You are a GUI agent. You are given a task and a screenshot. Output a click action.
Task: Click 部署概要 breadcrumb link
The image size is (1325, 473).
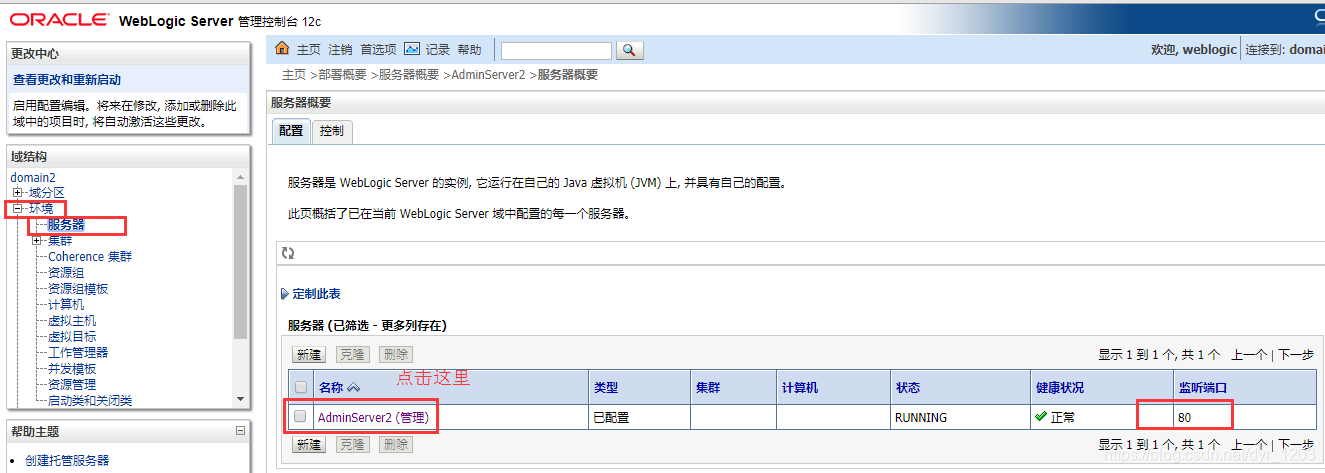[343, 75]
